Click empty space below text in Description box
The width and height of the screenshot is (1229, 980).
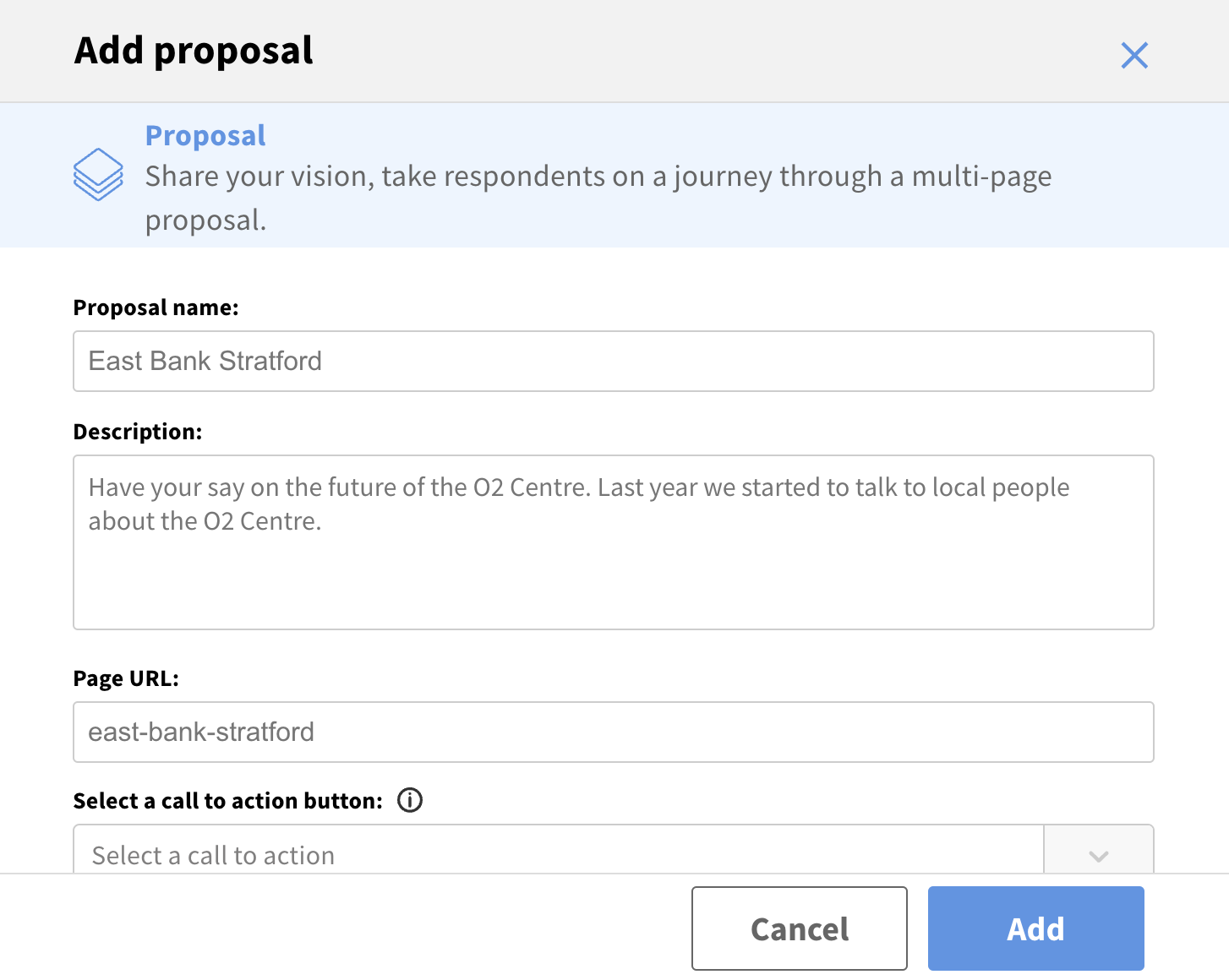613,587
